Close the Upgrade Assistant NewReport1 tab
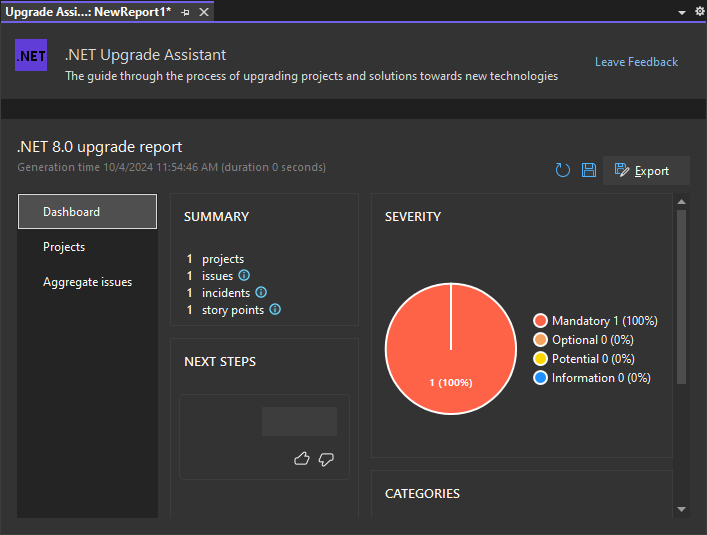 (204, 12)
